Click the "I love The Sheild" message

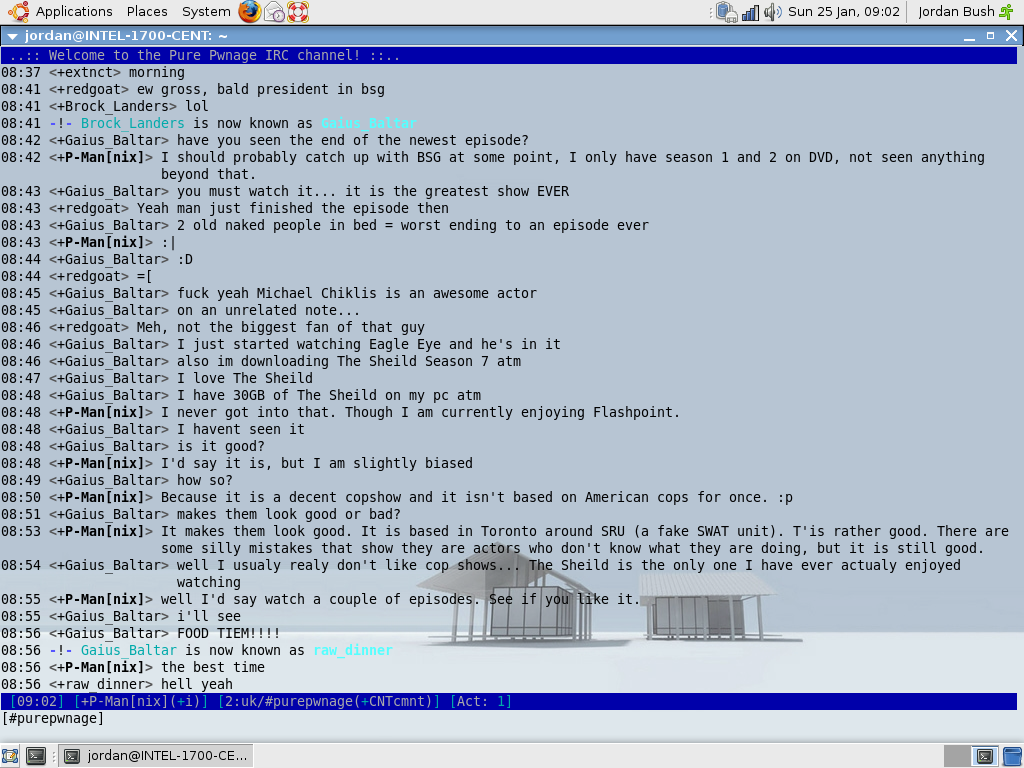click(x=245, y=378)
